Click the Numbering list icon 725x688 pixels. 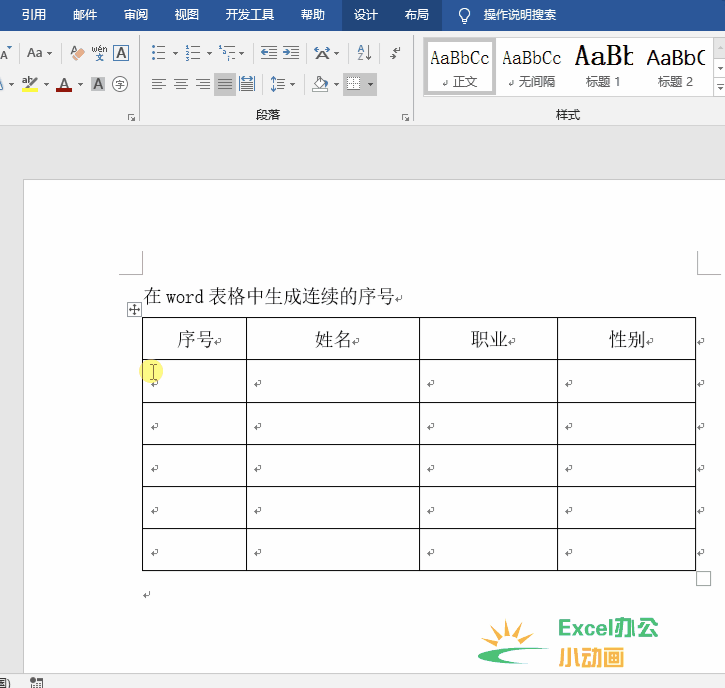click(x=193, y=53)
